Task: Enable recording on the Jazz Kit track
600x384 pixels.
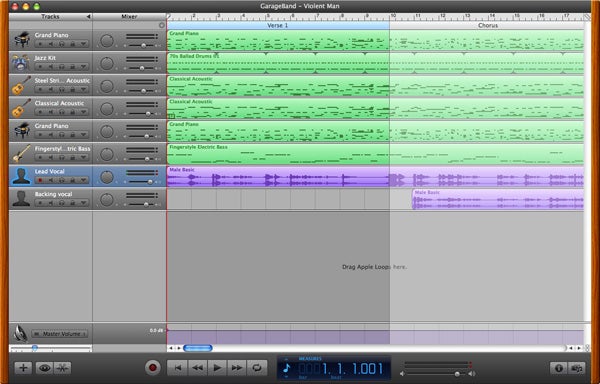Action: (x=40, y=67)
